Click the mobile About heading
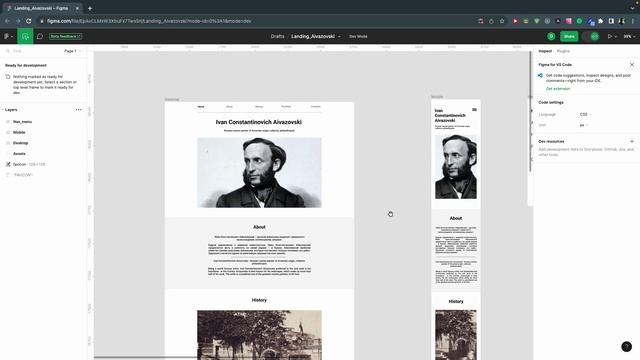Image resolution: width=640 pixels, height=360 pixels. [456, 218]
